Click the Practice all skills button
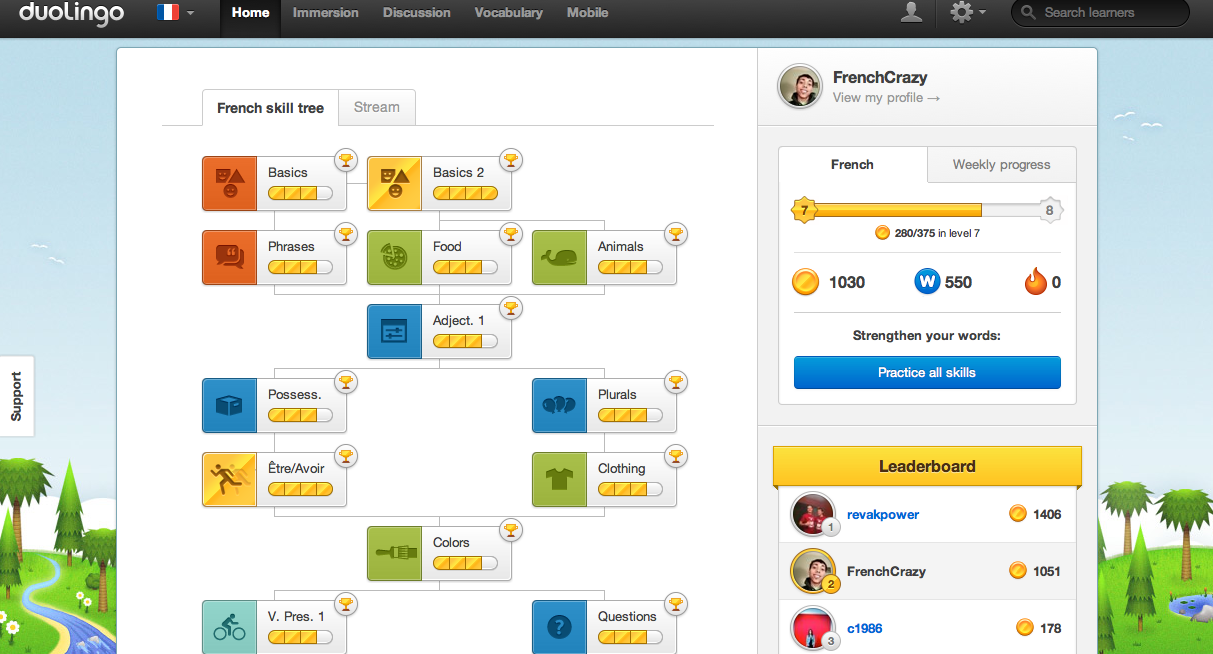Viewport: 1213px width, 654px height. click(927, 372)
